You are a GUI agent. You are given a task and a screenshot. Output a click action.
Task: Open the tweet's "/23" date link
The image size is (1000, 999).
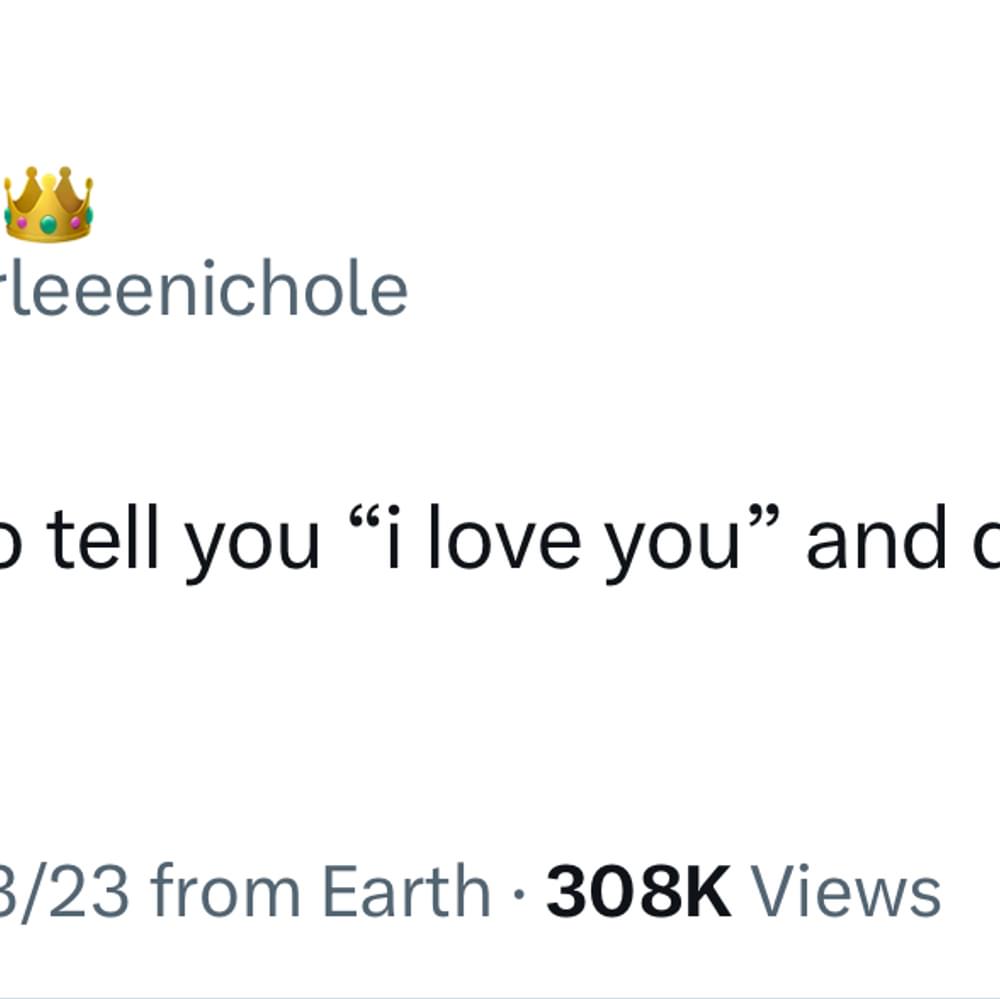point(60,892)
